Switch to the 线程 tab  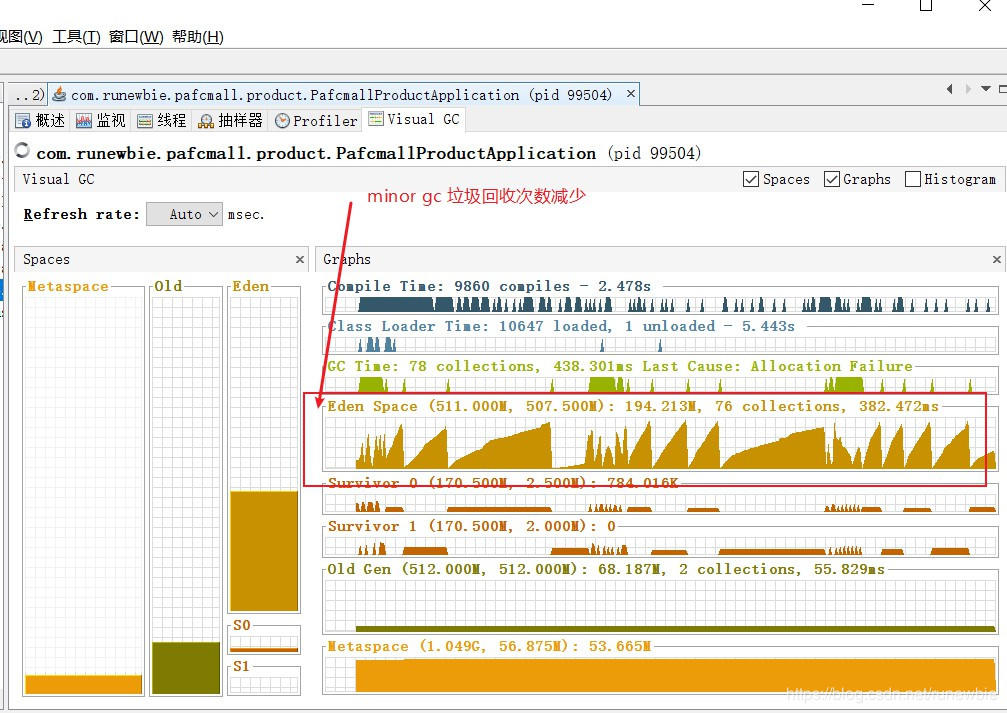[162, 120]
